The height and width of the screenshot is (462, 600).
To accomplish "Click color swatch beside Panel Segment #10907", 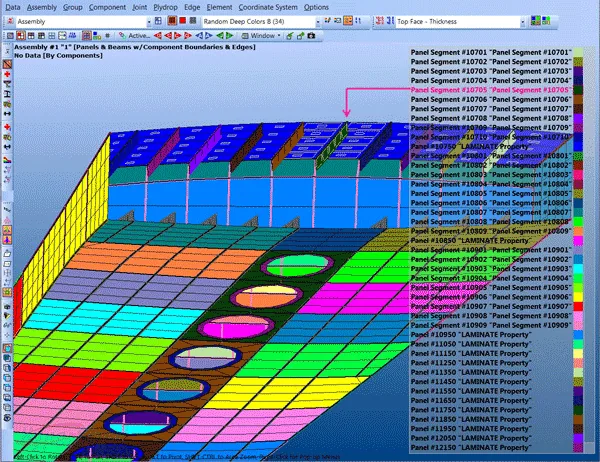I will click(578, 306).
